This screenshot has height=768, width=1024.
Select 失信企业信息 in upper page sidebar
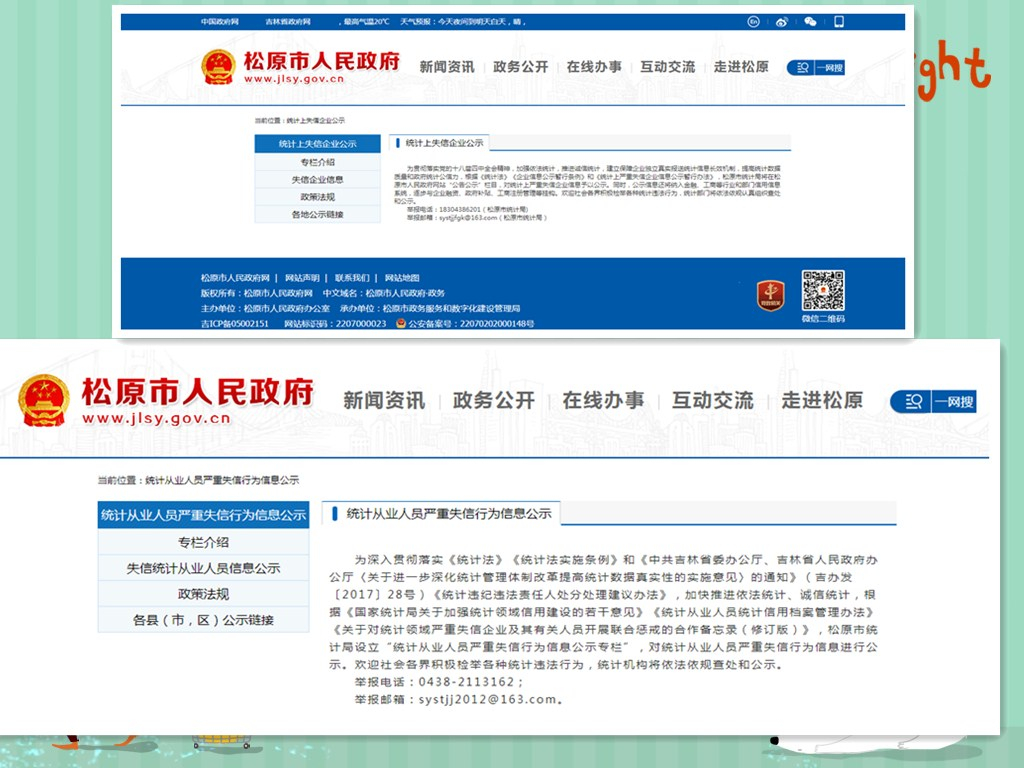[x=317, y=180]
